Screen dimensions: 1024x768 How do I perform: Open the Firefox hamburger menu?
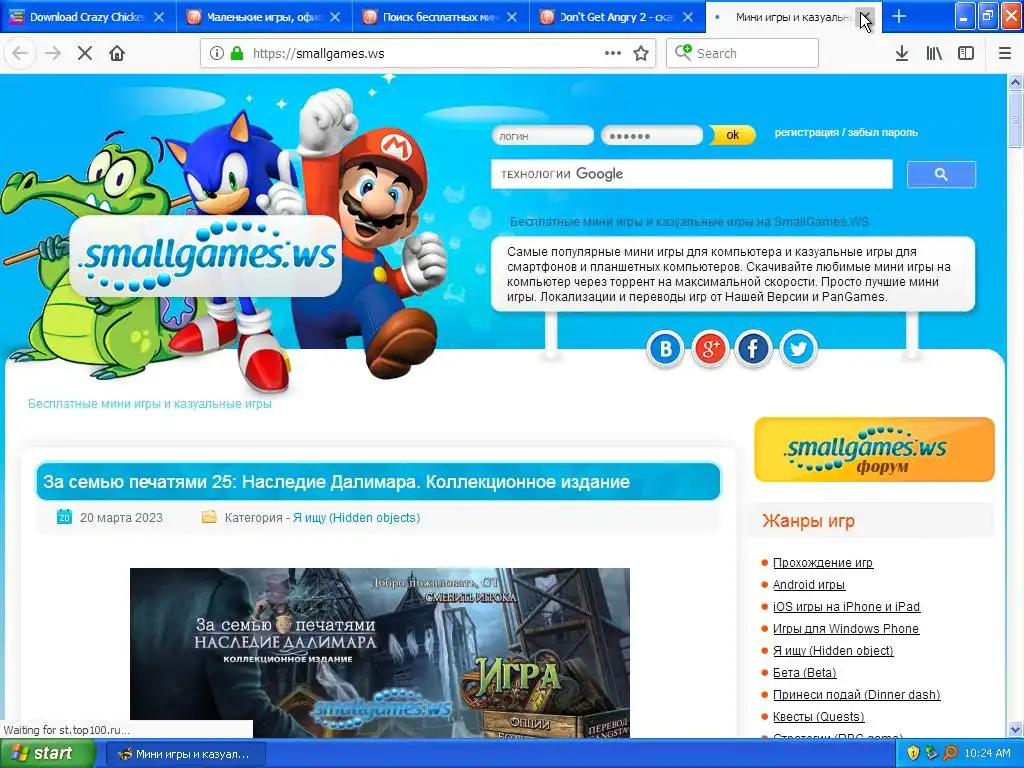point(1005,54)
